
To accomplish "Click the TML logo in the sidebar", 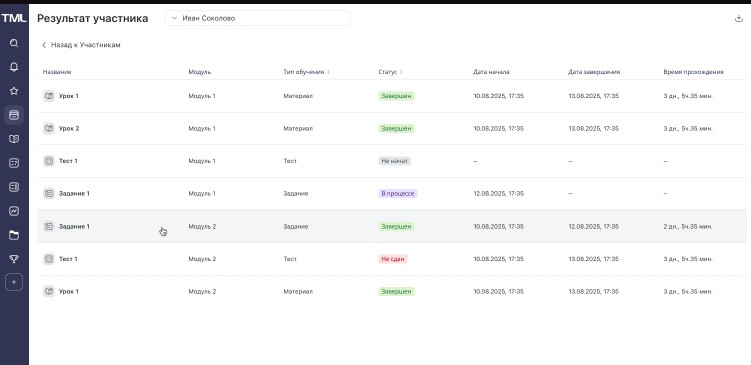I will tap(14, 18).
